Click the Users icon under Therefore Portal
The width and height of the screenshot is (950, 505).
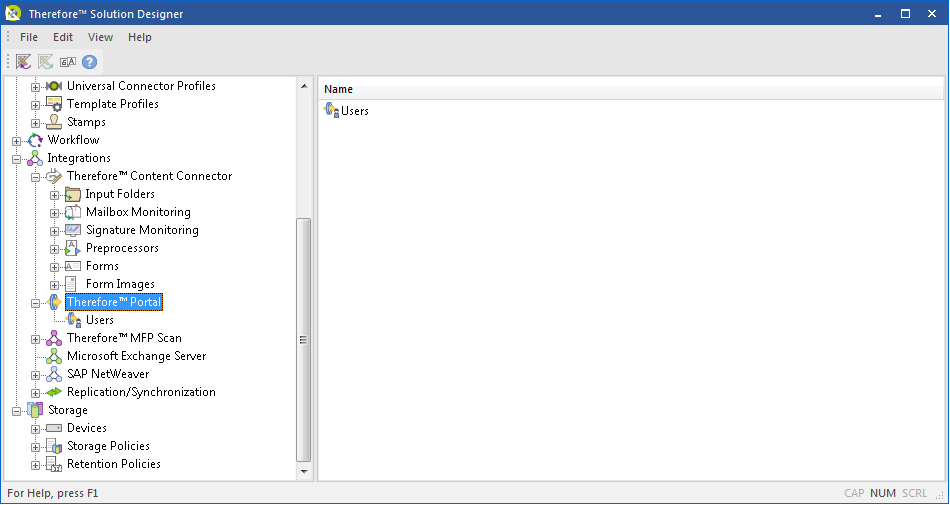coord(73,320)
